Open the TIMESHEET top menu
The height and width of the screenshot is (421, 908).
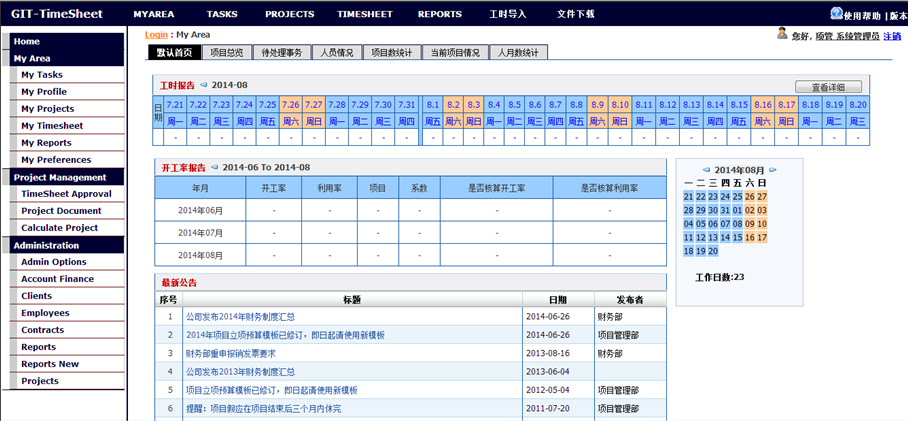tap(364, 14)
